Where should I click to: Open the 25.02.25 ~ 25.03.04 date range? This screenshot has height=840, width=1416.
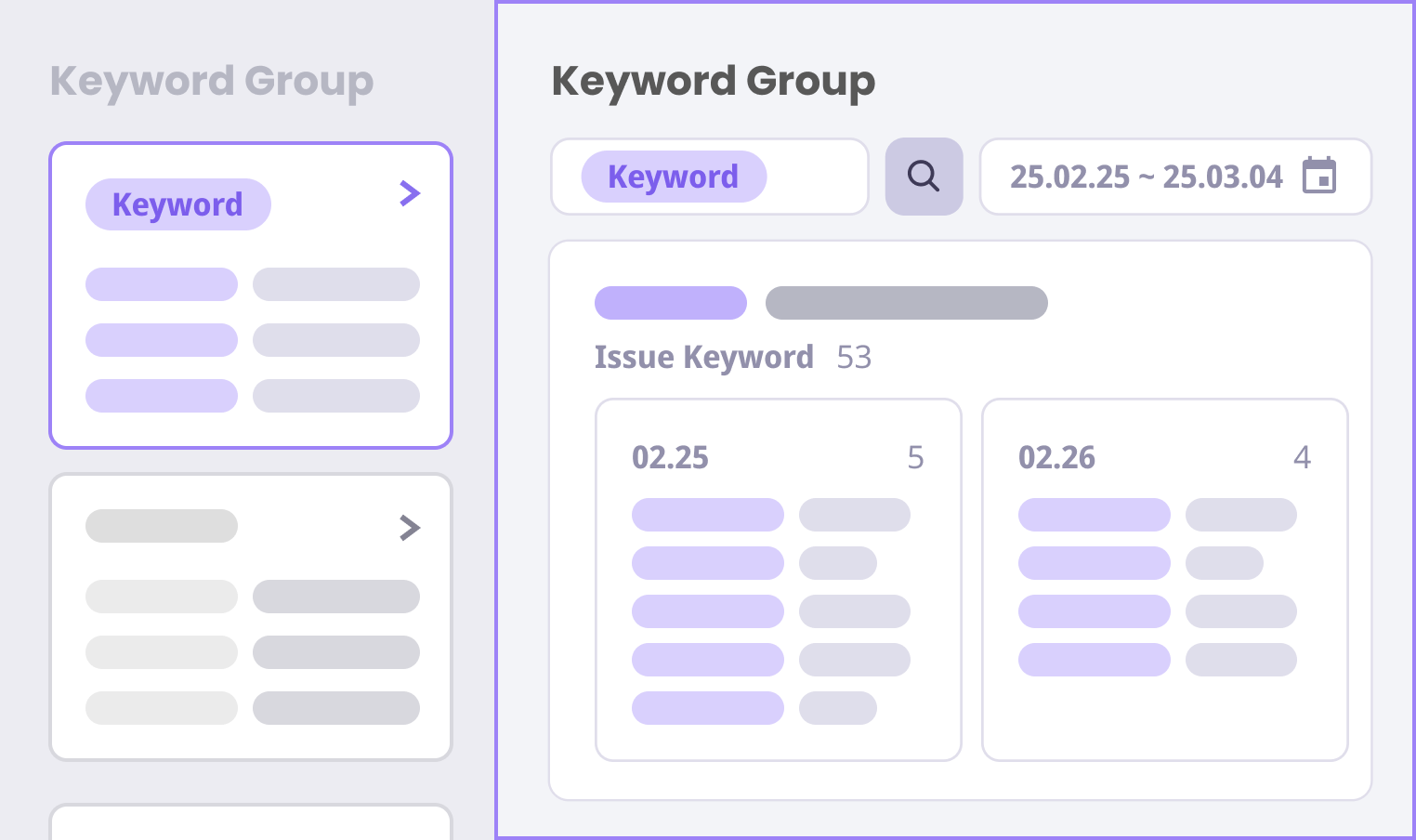click(x=1146, y=177)
